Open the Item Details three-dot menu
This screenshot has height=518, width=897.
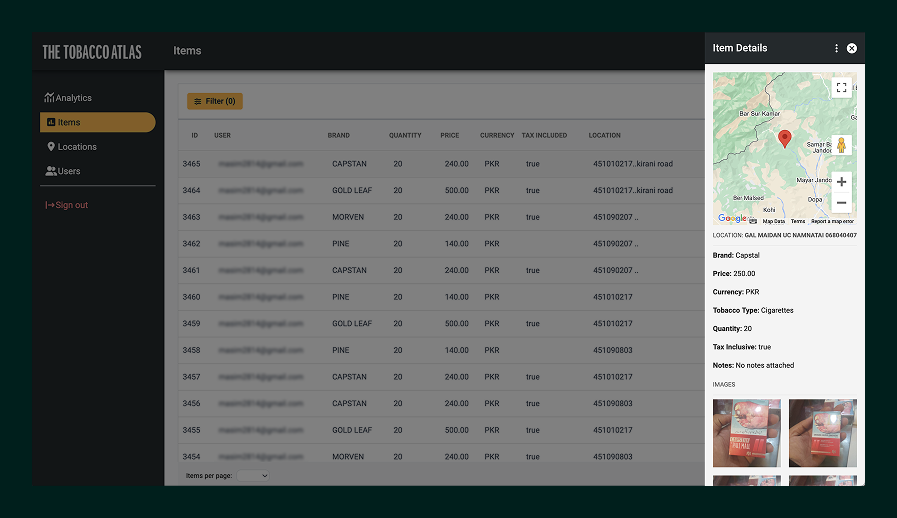coord(836,49)
